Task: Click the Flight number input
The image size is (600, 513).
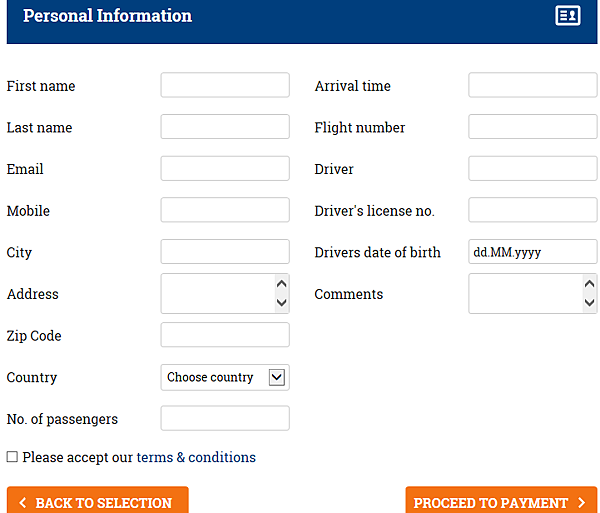Action: pos(533,127)
